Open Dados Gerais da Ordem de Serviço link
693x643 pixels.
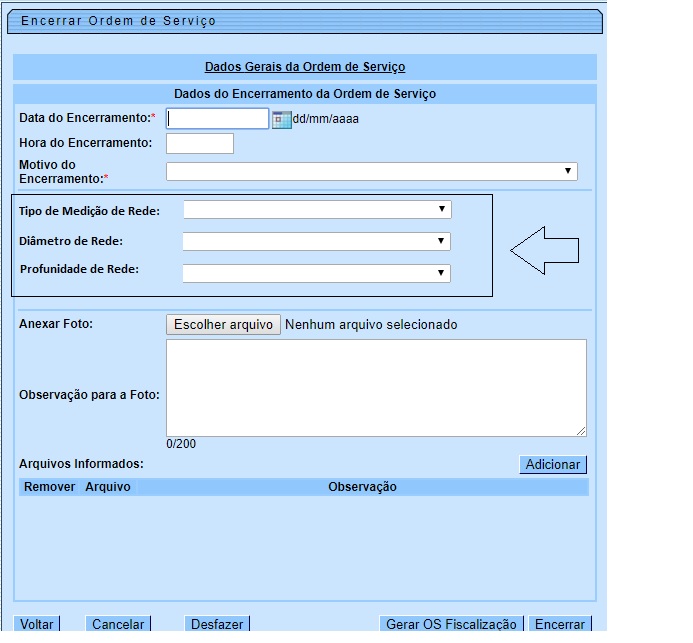pyautogui.click(x=305, y=67)
